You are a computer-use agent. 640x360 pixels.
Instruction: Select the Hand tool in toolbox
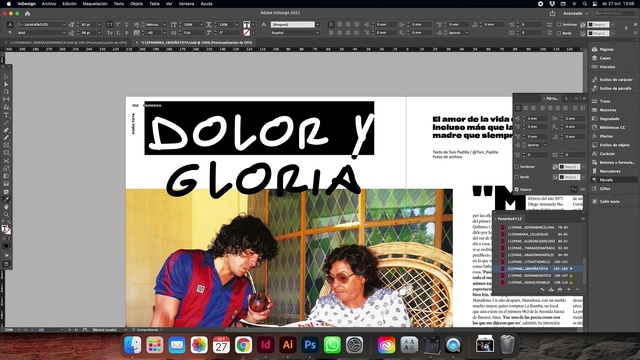(x=6, y=207)
